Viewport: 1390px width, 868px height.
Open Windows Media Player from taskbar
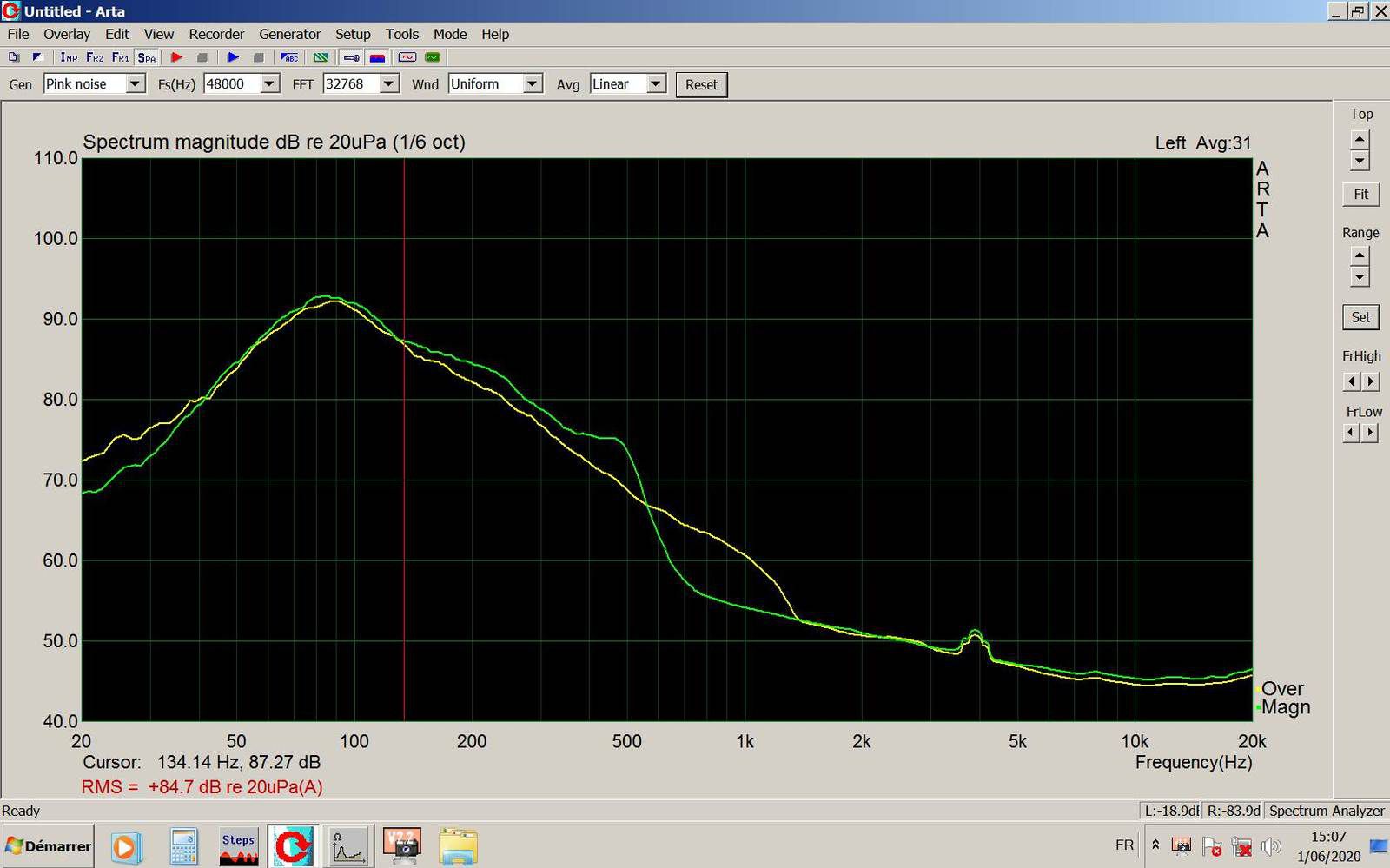pos(125,847)
